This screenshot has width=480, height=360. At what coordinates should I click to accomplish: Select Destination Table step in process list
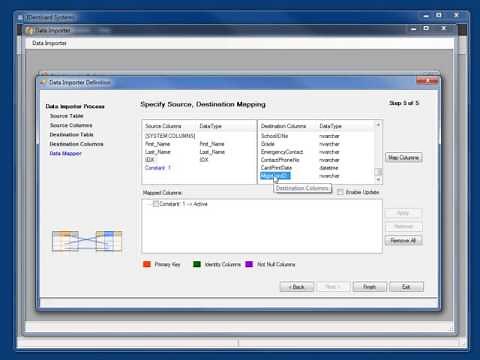click(71, 134)
